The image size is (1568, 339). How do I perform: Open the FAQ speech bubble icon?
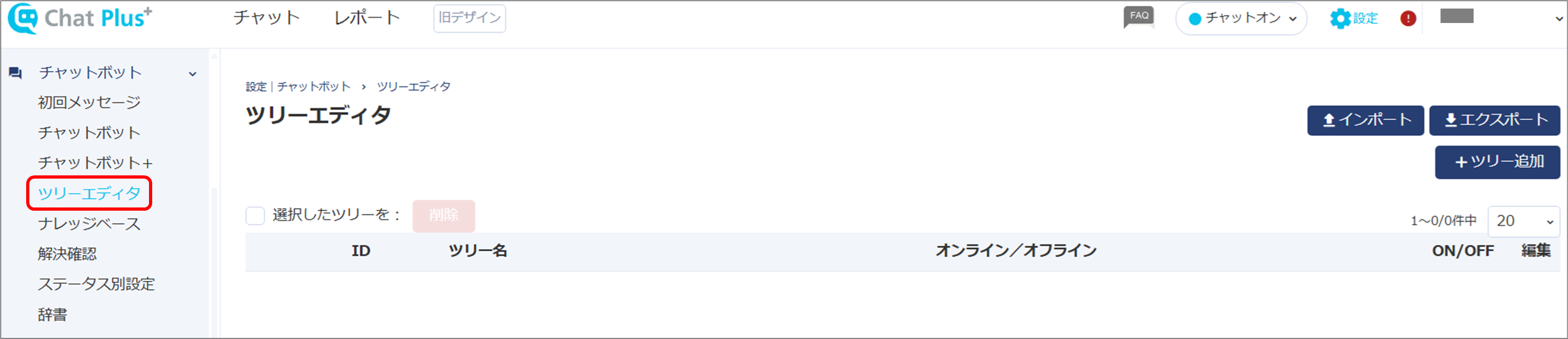[x=1138, y=17]
